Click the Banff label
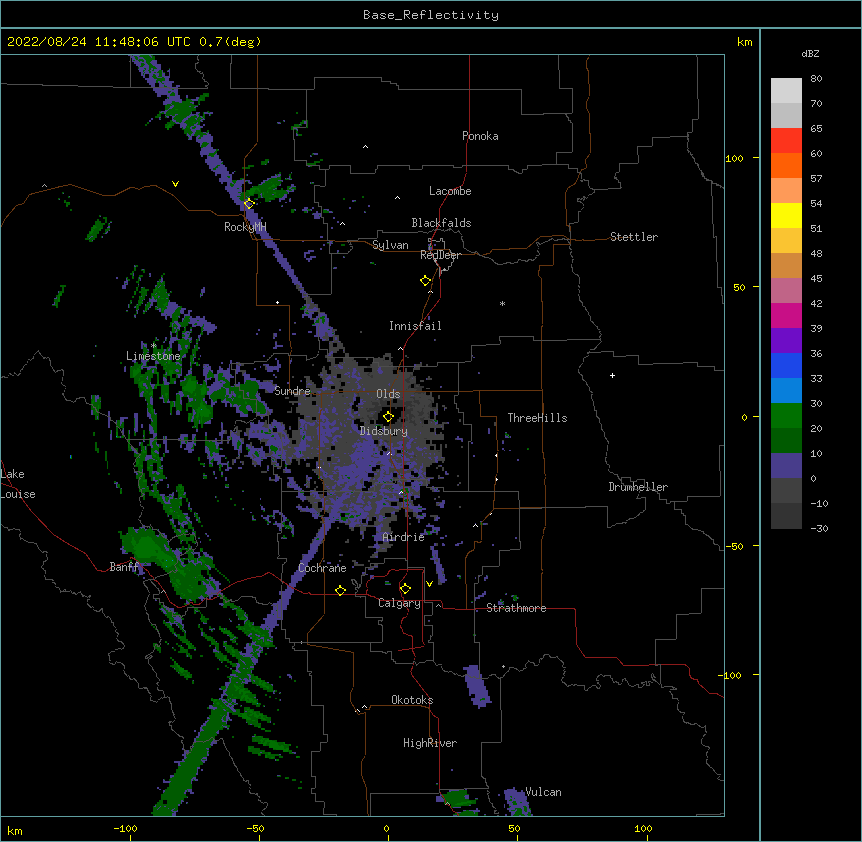Viewport: 862px width, 842px height. tap(124, 567)
